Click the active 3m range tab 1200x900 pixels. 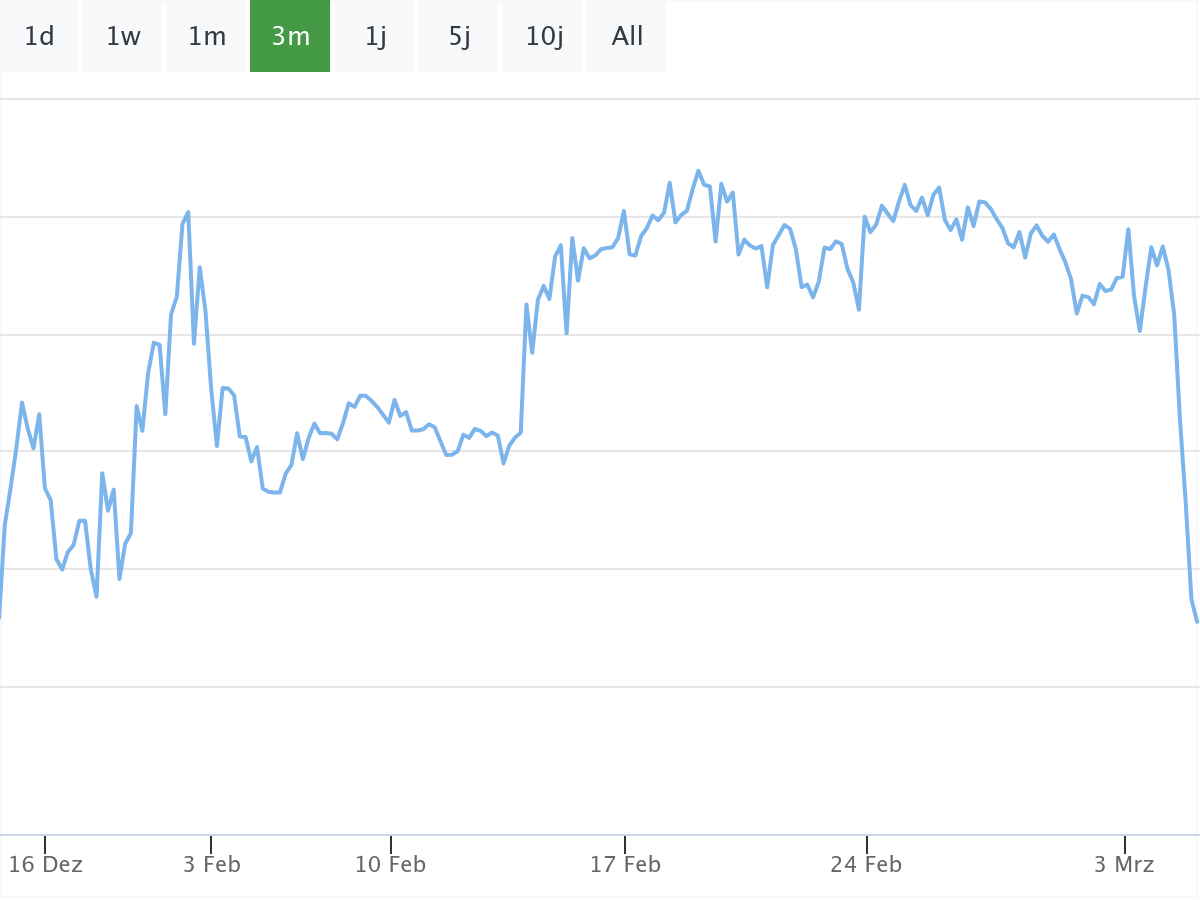coord(290,37)
